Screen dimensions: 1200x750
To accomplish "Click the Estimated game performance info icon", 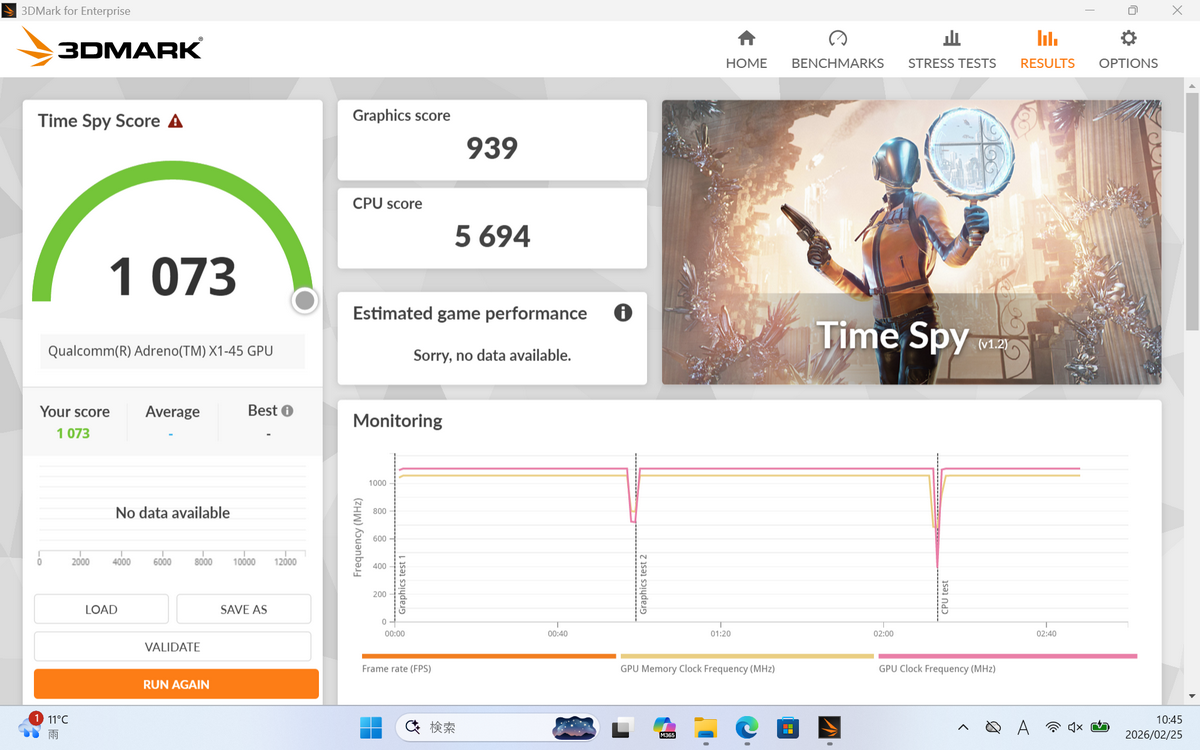I will point(623,313).
